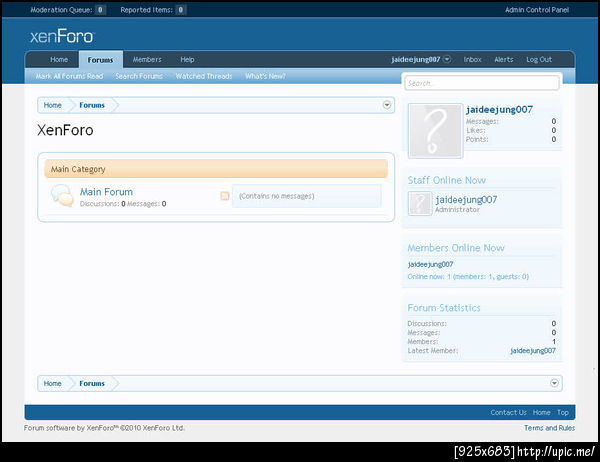Viewport: 600px width, 462px height.
Task: Open Terms and Rules
Action: click(549, 428)
